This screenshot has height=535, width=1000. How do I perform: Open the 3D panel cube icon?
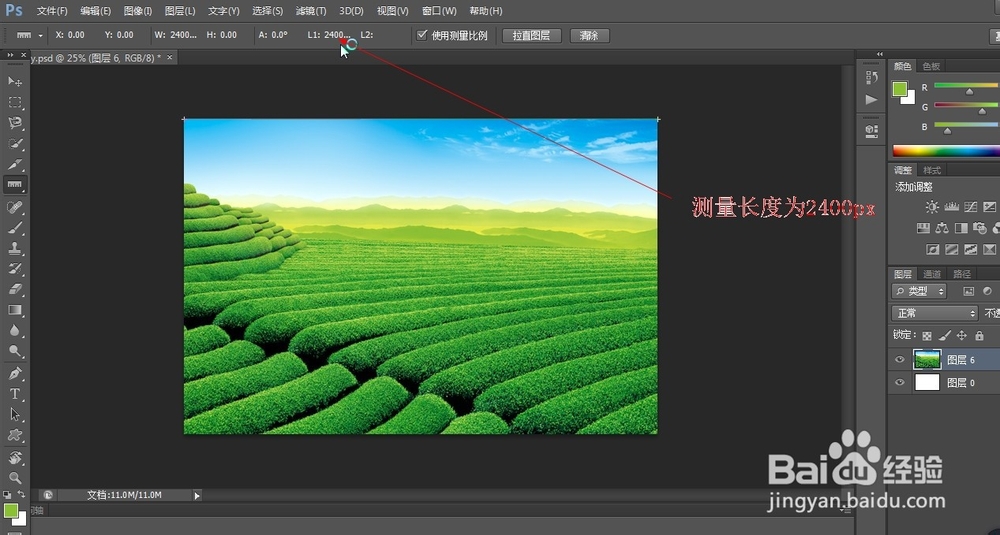[871, 130]
